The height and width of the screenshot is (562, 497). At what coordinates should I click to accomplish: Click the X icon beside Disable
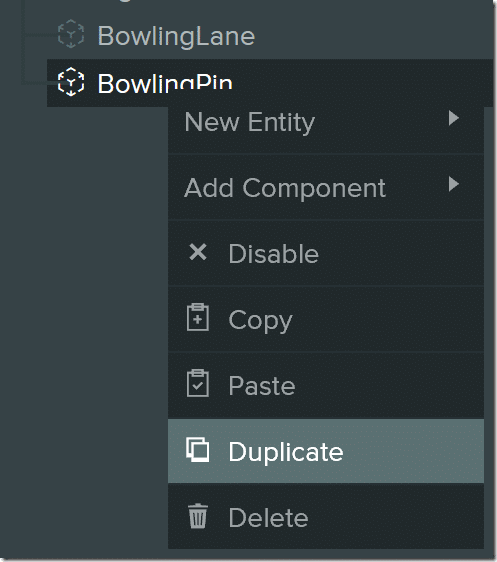click(x=198, y=252)
